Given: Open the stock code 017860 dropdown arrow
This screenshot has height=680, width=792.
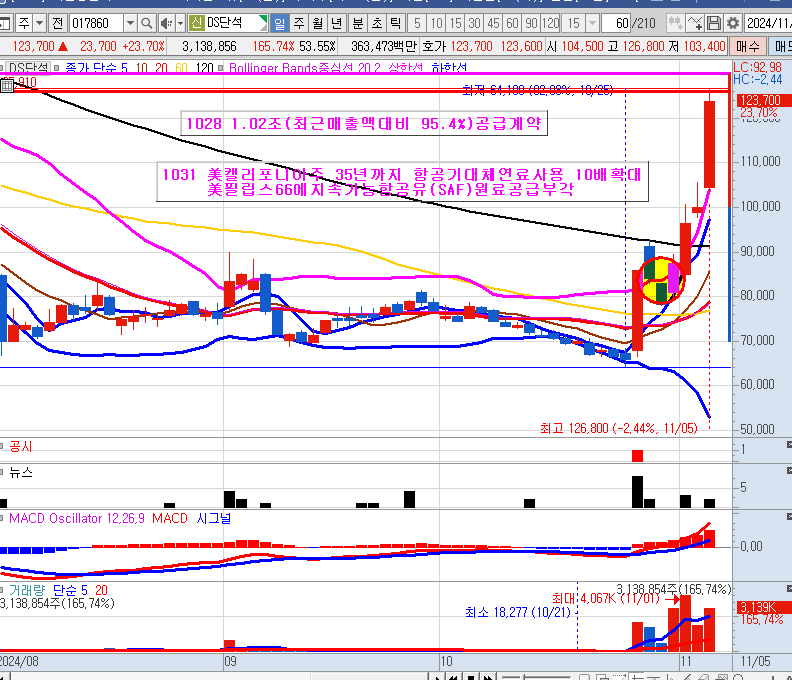Looking at the screenshot, I should coord(130,22).
